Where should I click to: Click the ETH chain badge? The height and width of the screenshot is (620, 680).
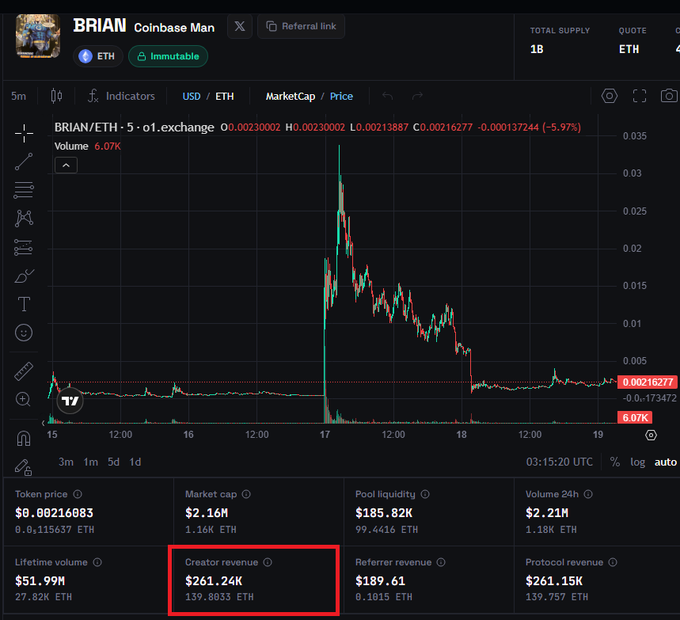pyautogui.click(x=98, y=56)
